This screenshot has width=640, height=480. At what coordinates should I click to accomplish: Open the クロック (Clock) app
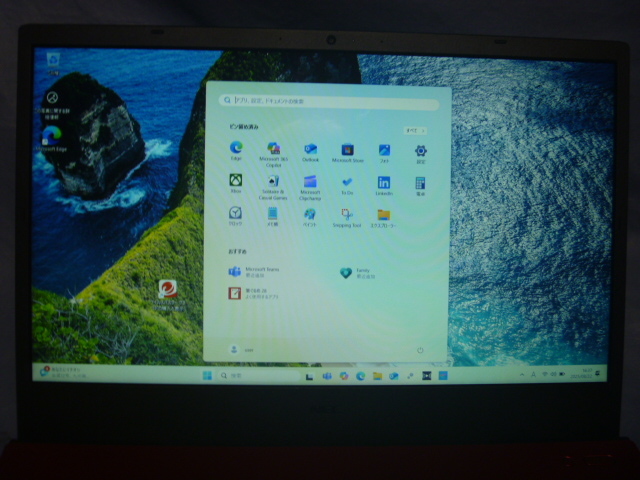pyautogui.click(x=235, y=216)
